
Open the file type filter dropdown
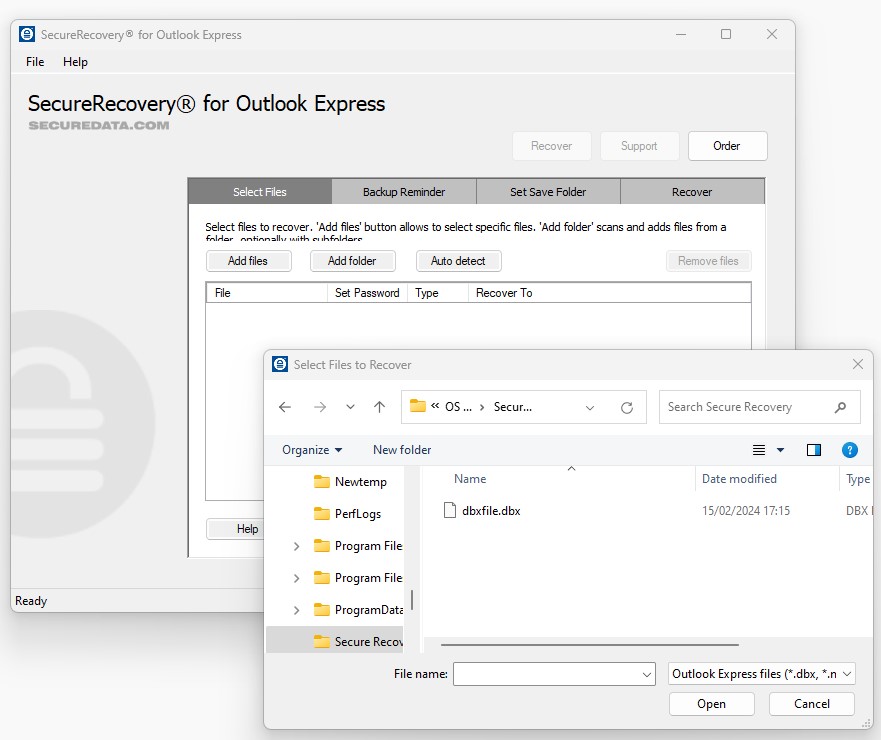(762, 674)
